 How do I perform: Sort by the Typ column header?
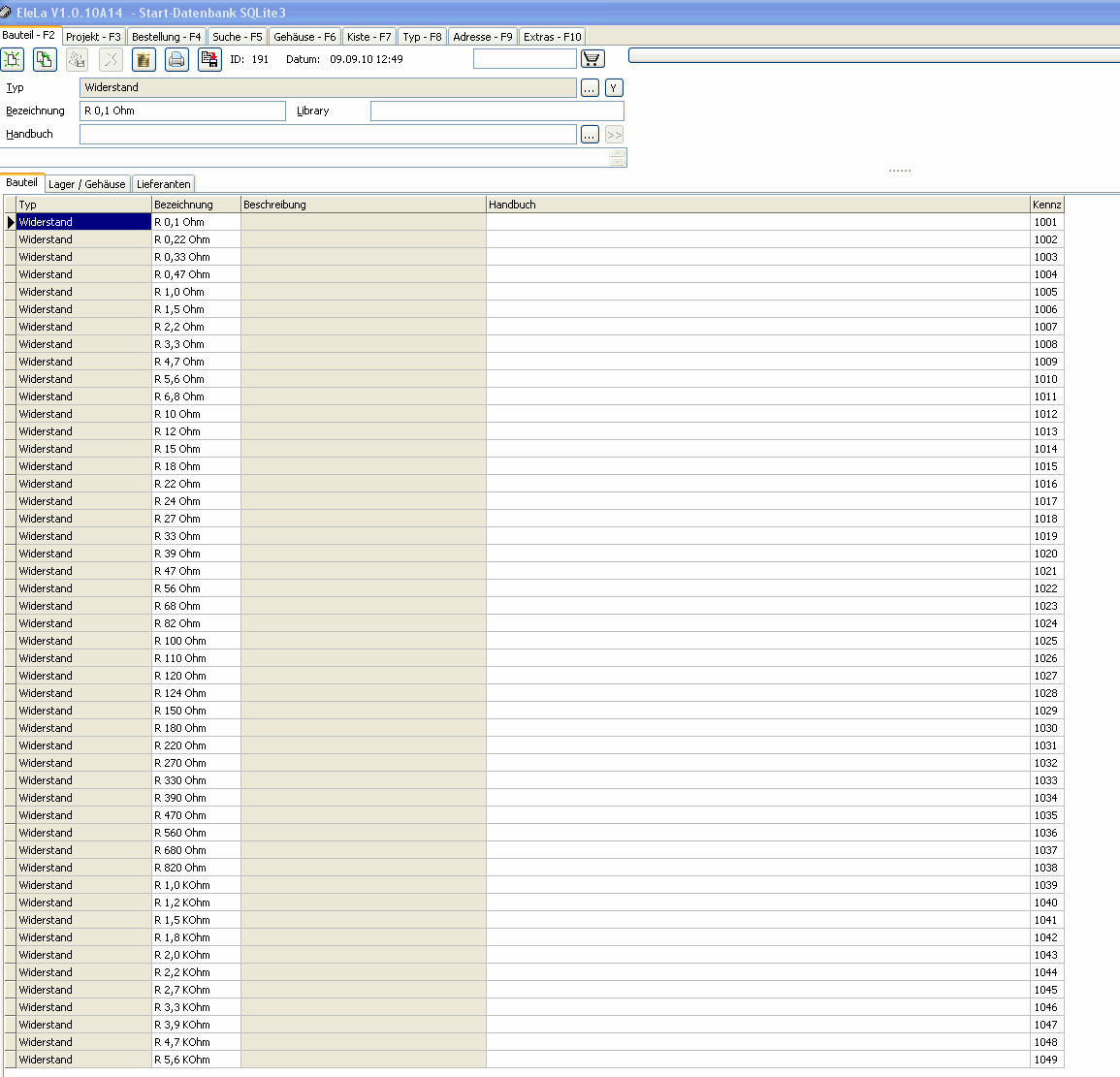[x=84, y=205]
